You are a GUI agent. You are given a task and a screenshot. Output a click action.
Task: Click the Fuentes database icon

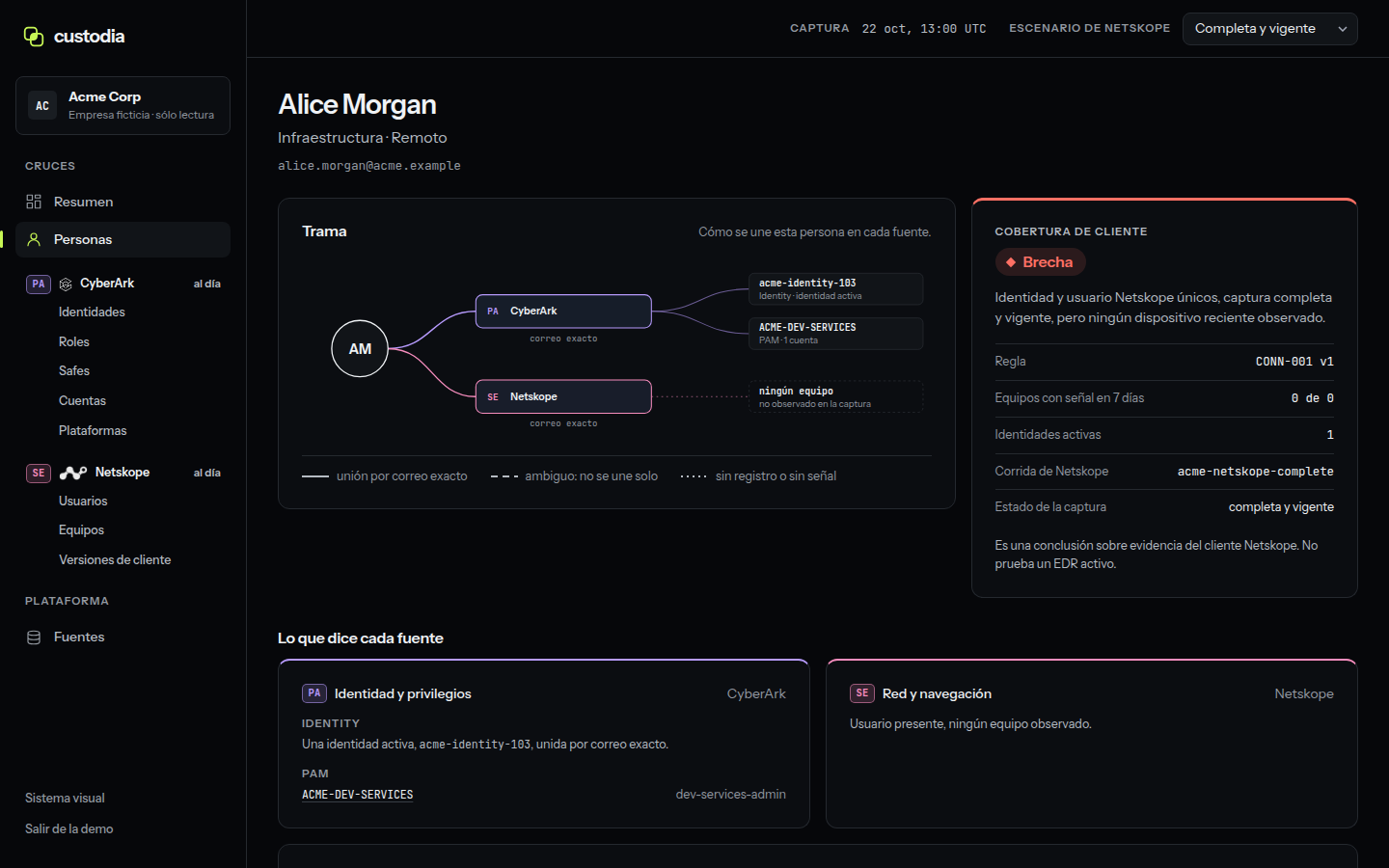tap(34, 637)
